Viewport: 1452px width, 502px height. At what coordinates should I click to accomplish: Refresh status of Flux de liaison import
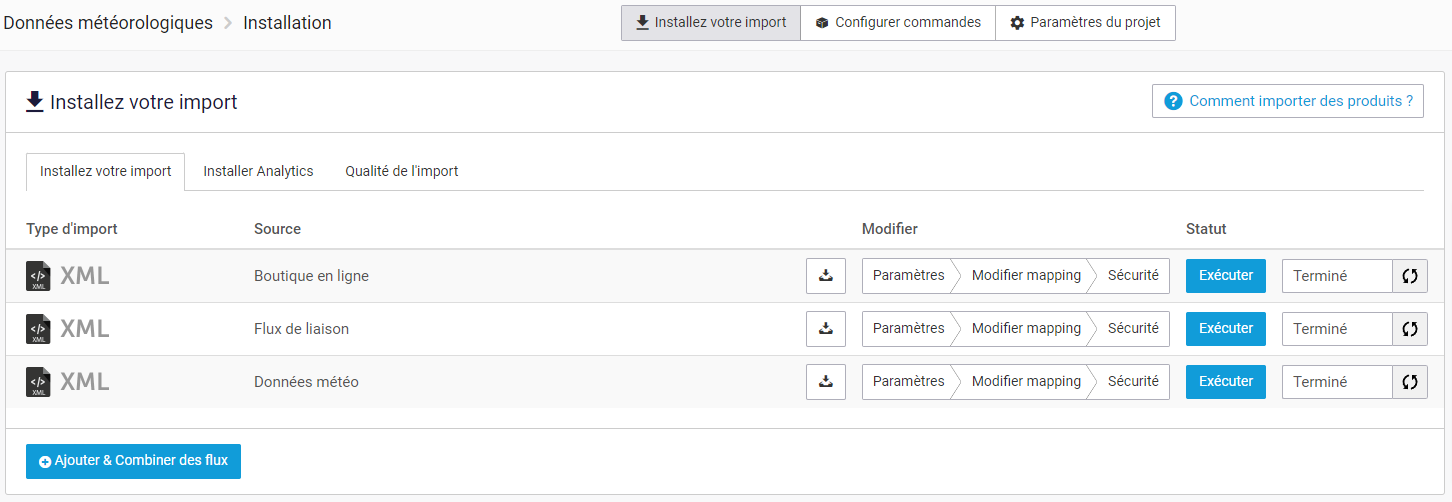(x=1410, y=329)
